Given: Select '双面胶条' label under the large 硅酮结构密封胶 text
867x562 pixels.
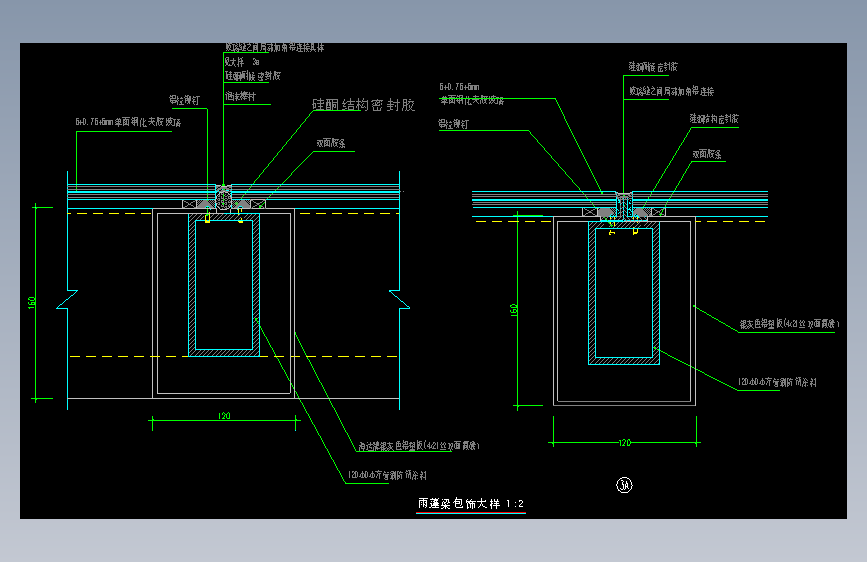Looking at the screenshot, I should 331,143.
